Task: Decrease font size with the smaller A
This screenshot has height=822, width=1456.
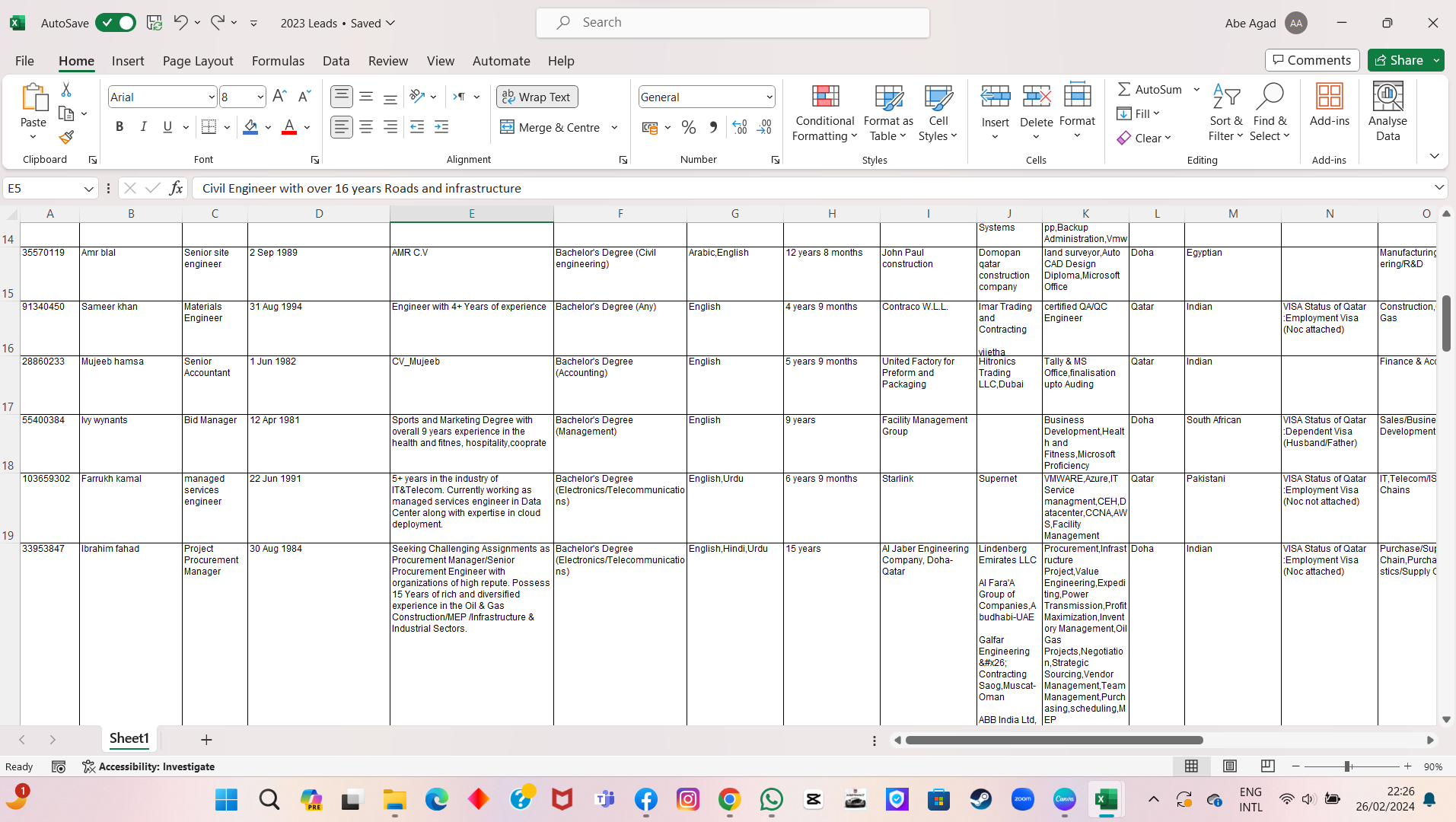Action: tap(304, 97)
